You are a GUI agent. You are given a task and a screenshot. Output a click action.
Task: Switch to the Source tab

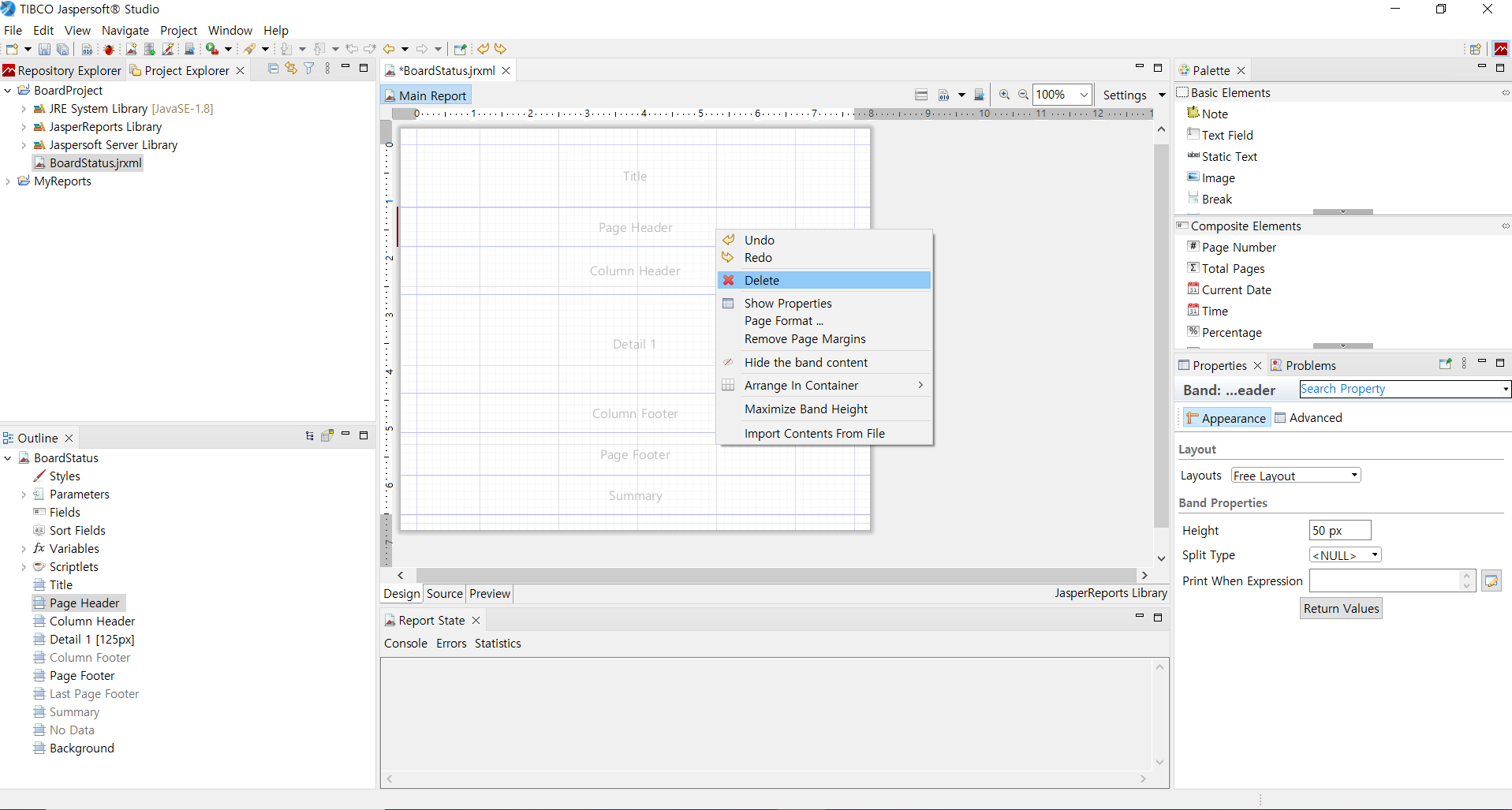coord(445,594)
